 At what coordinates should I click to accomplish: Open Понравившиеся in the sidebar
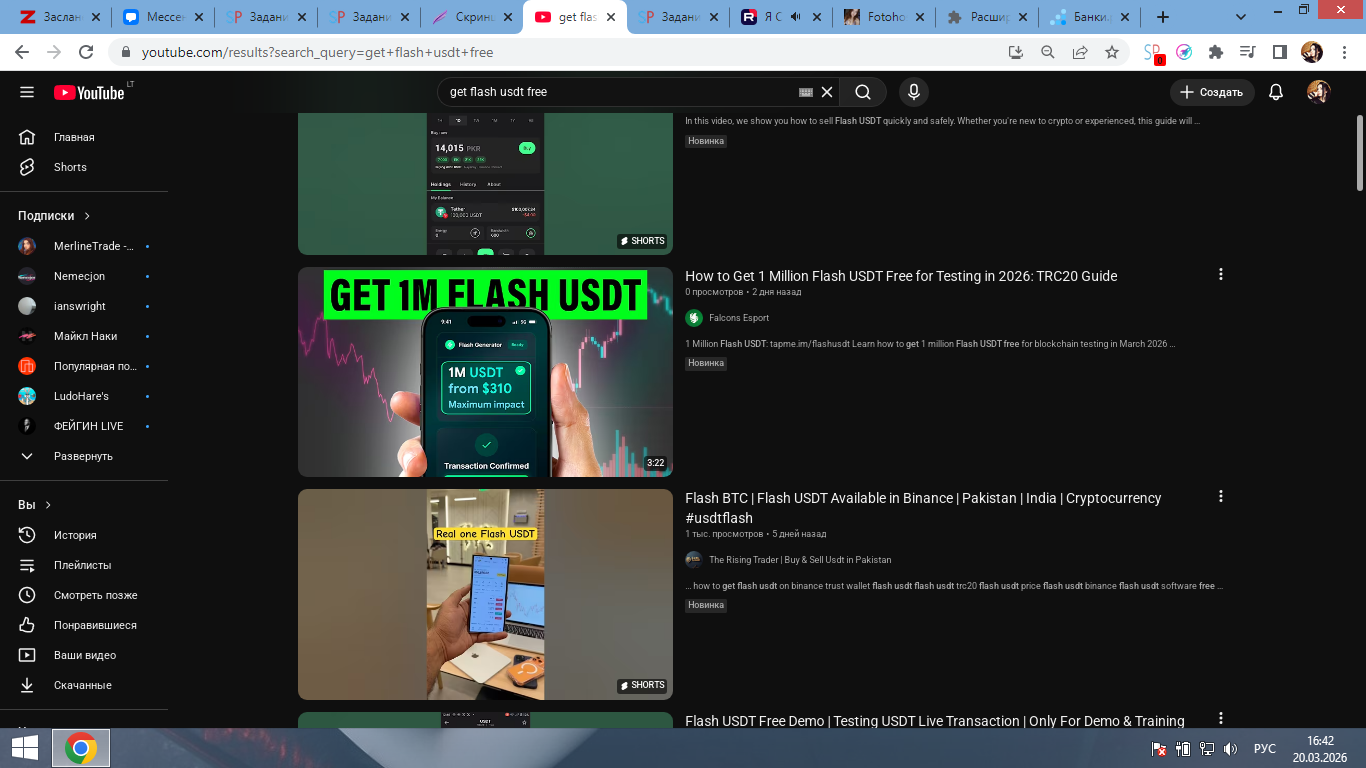84,625
